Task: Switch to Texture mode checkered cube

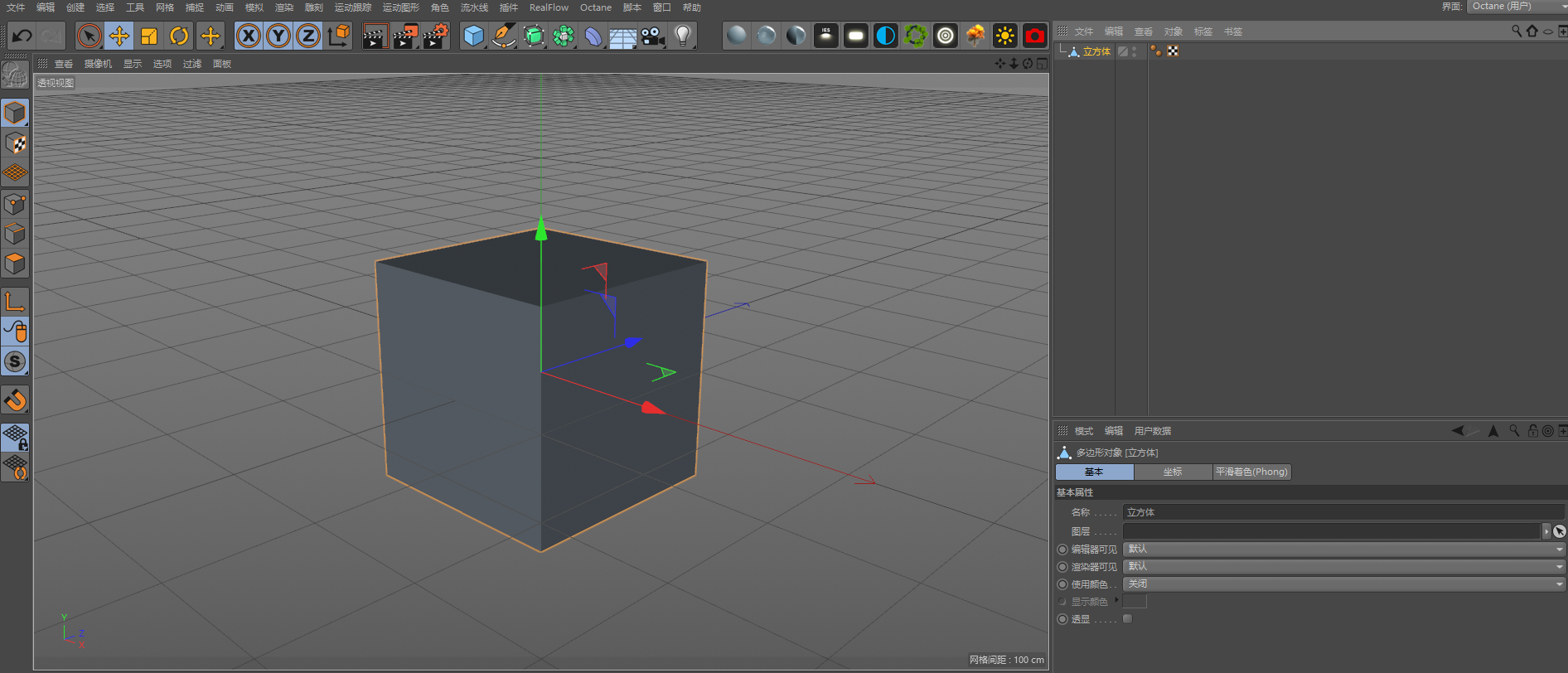Action: point(15,143)
